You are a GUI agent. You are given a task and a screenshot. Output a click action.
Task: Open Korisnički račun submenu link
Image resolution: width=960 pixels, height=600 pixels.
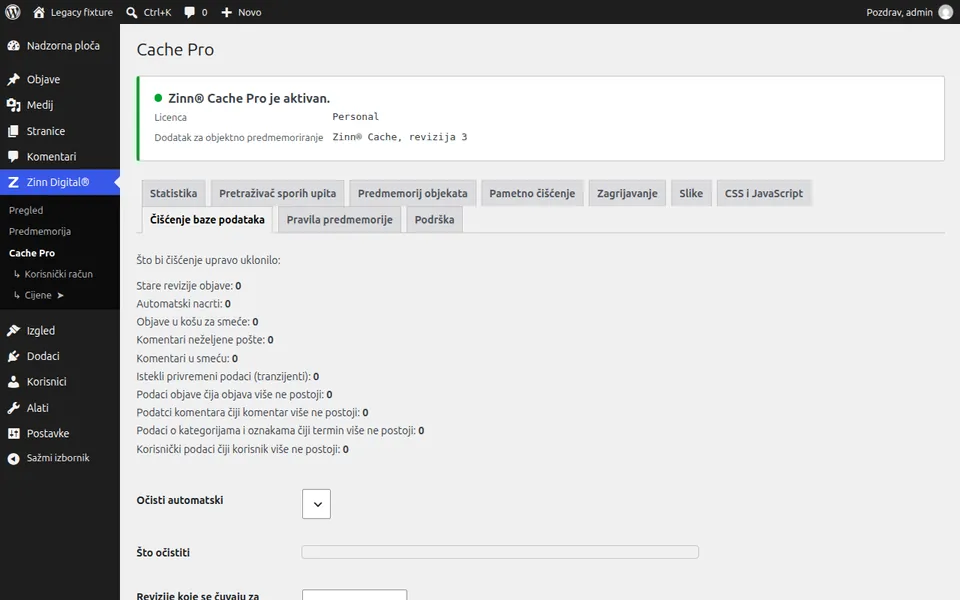coord(59,274)
